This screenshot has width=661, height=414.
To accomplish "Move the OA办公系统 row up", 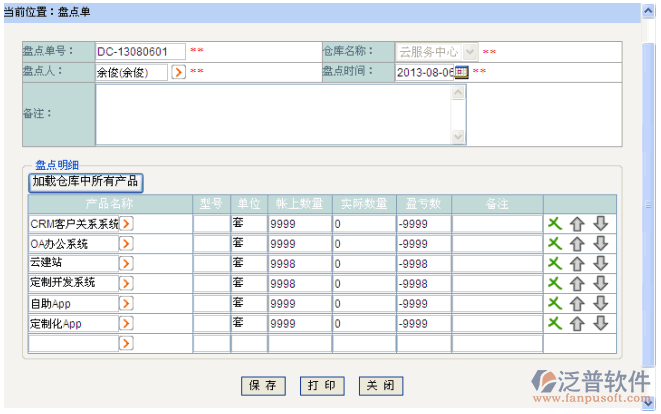I will (577, 243).
